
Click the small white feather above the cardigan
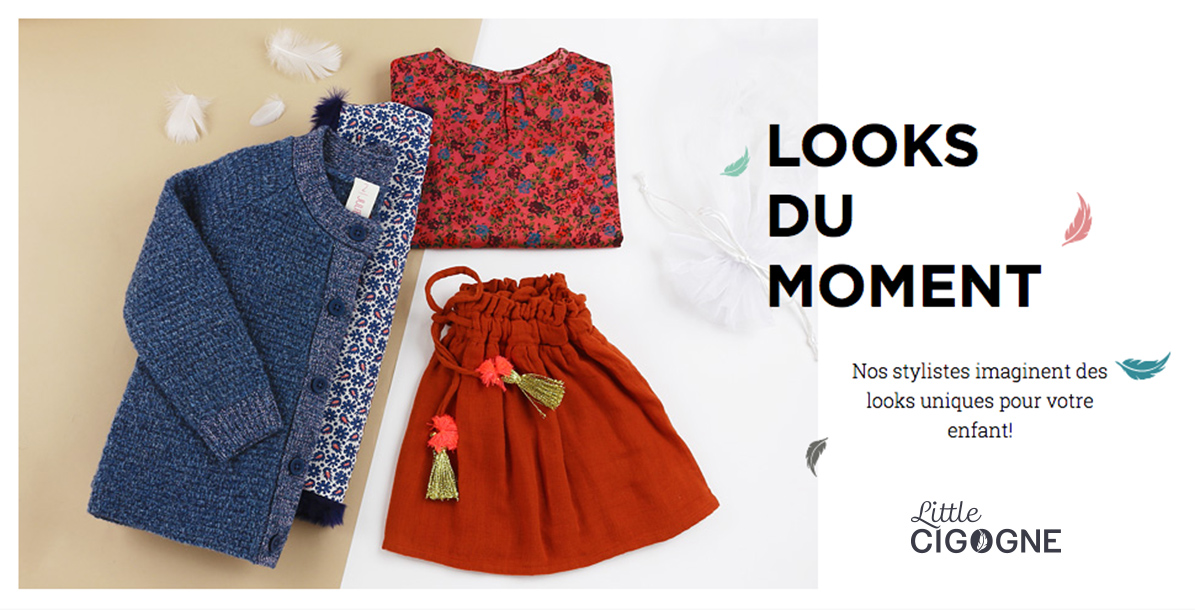tap(266, 111)
